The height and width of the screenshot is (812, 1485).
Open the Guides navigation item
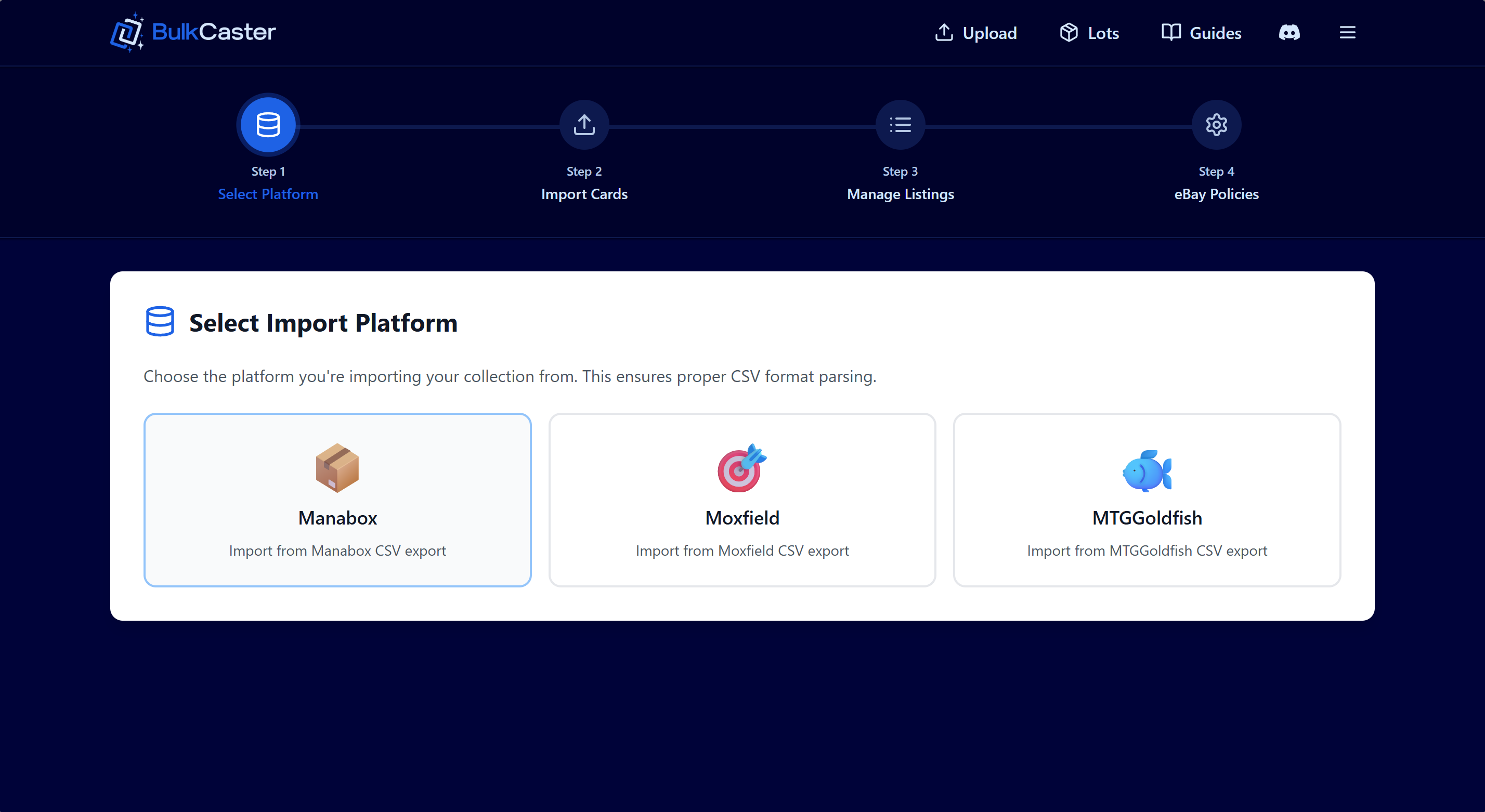tap(1202, 33)
